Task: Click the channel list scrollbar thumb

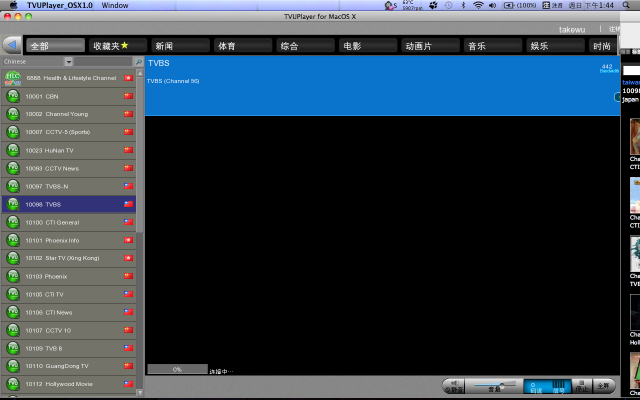Action: pyautogui.click(x=140, y=155)
